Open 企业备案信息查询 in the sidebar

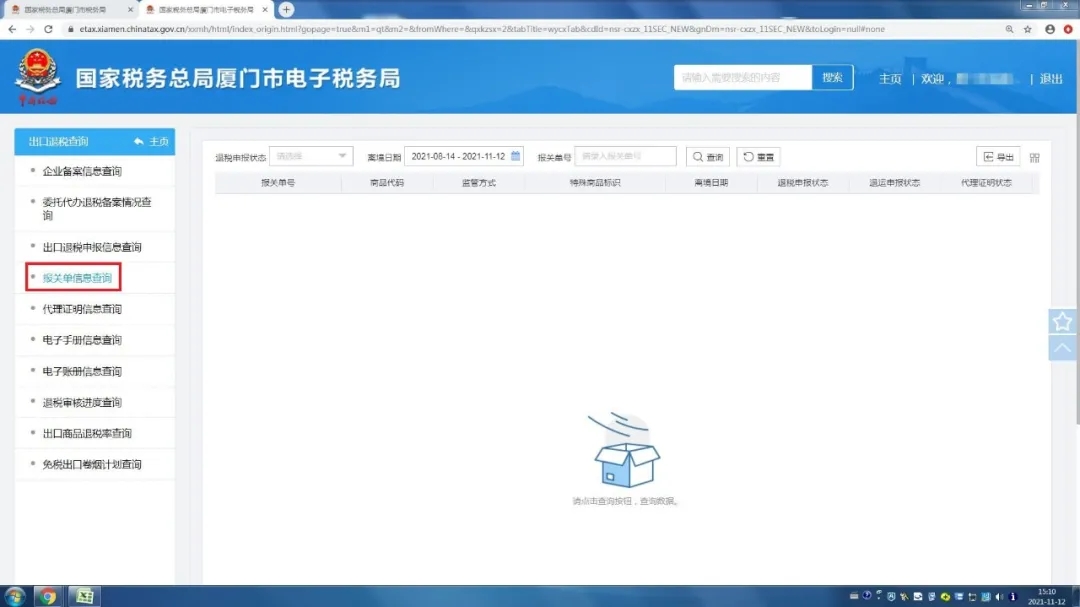coord(82,171)
